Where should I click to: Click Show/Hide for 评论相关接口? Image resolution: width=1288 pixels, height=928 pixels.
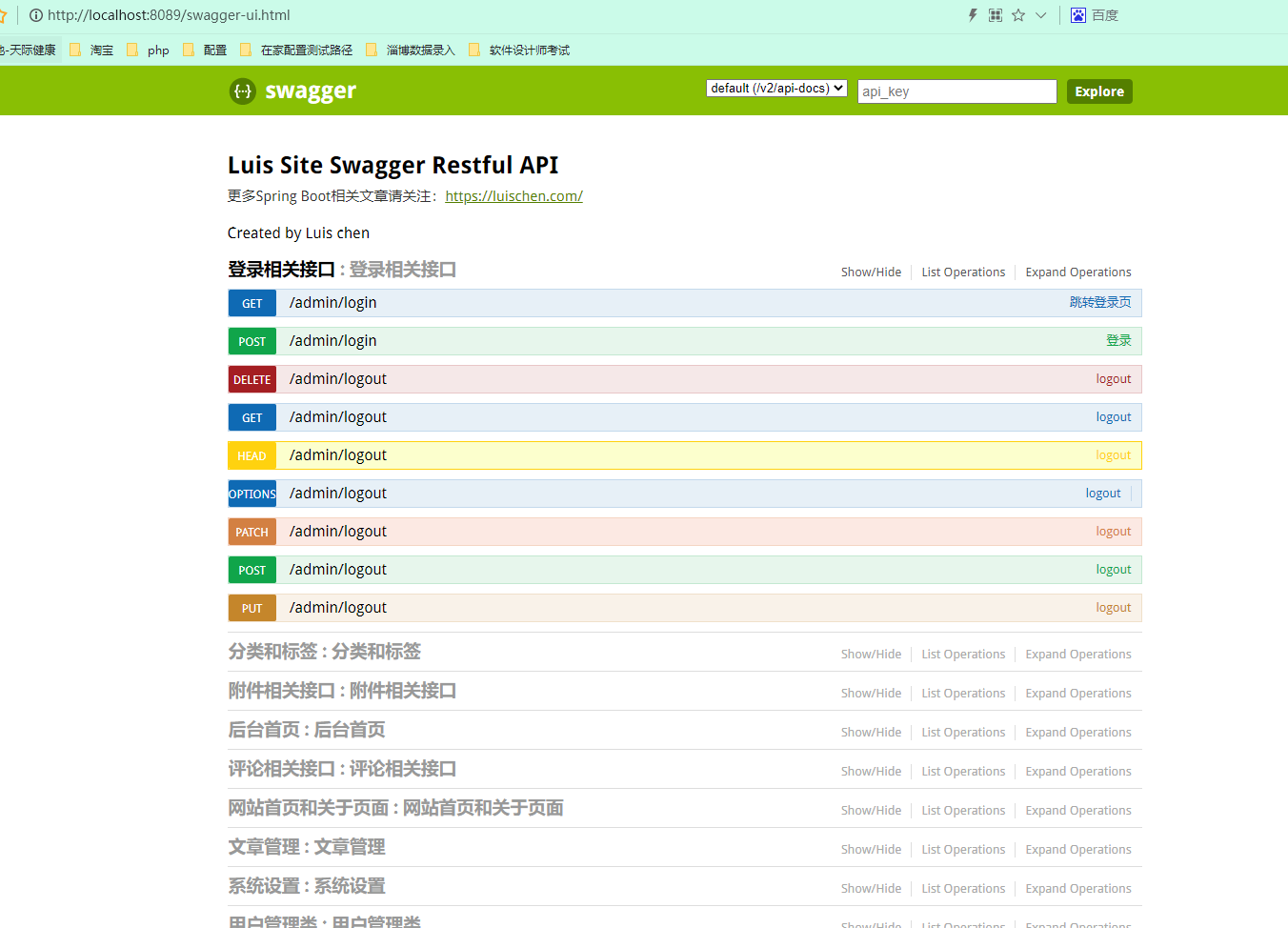point(871,772)
